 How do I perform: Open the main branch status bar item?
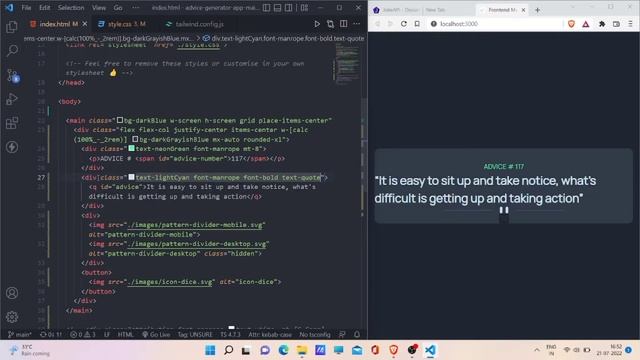pyautogui.click(x=20, y=335)
